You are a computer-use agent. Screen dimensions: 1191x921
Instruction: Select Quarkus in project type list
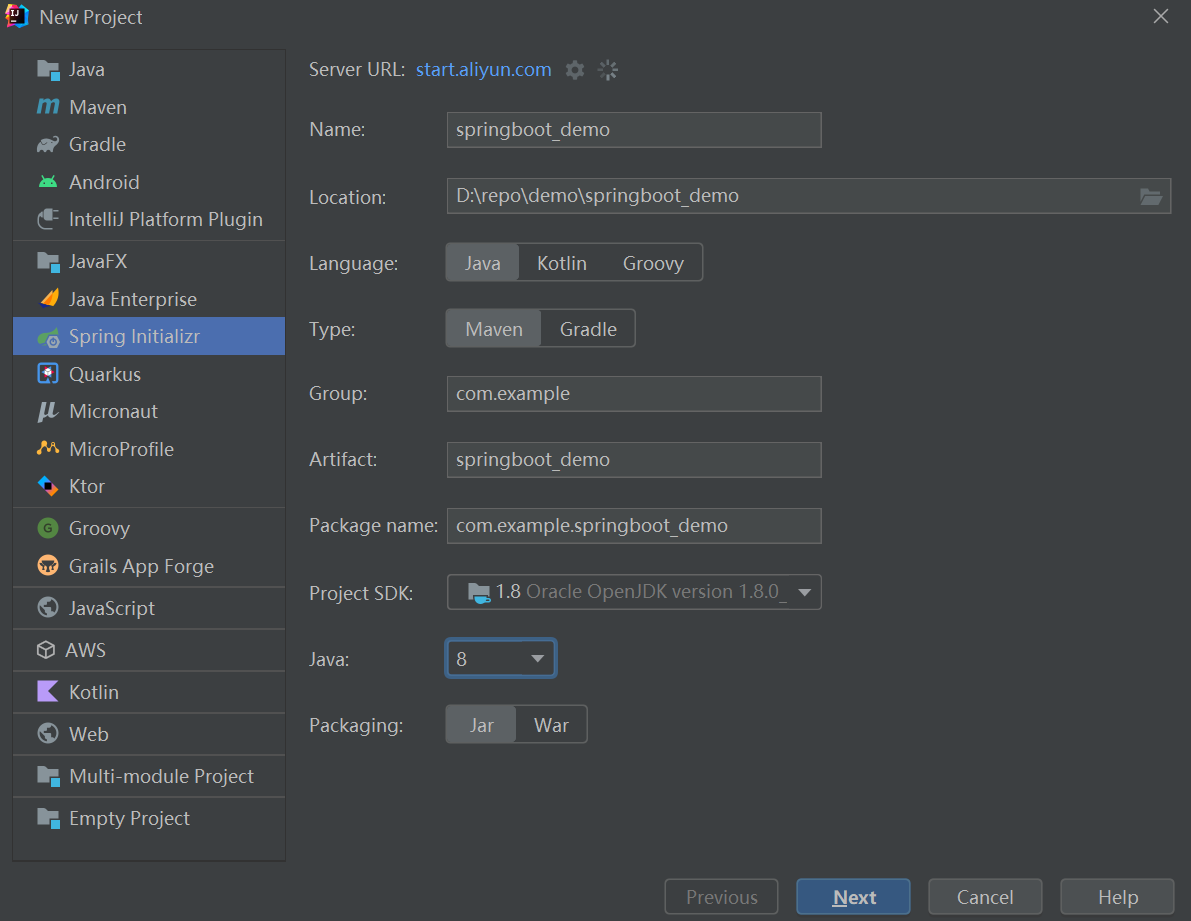tap(149, 374)
